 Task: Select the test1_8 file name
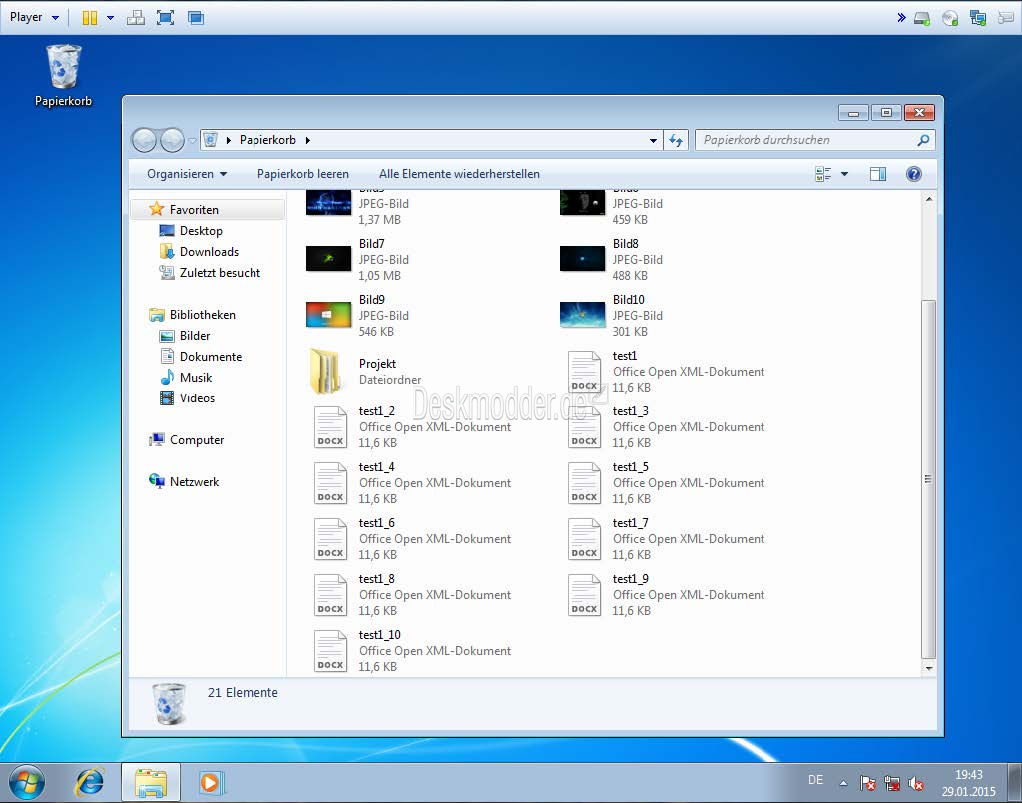tap(376, 579)
